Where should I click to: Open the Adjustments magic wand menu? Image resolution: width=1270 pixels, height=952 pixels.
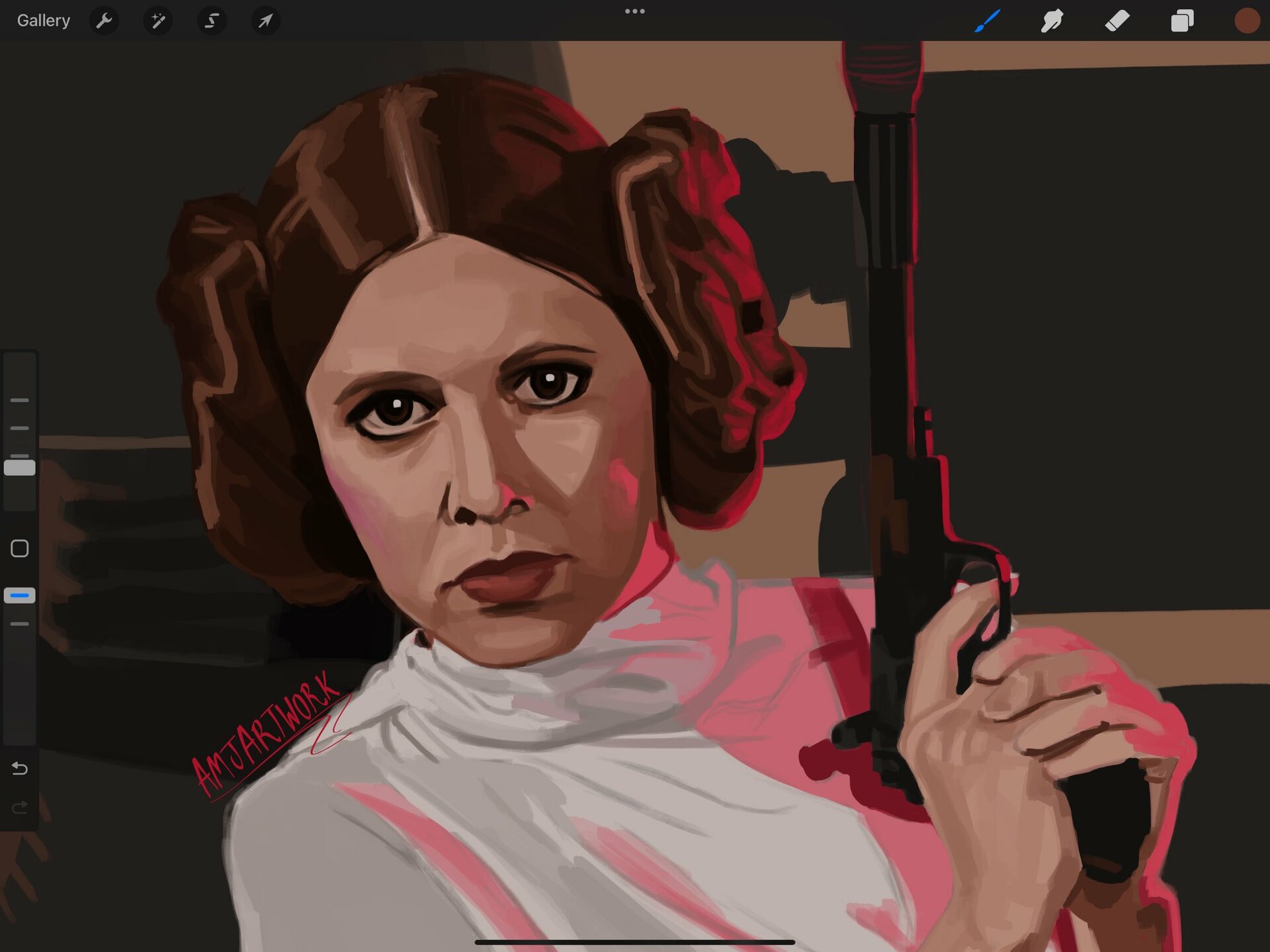[x=158, y=21]
